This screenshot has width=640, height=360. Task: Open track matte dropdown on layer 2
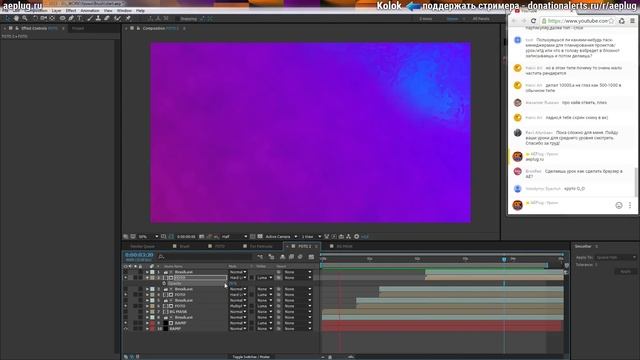click(x=264, y=278)
